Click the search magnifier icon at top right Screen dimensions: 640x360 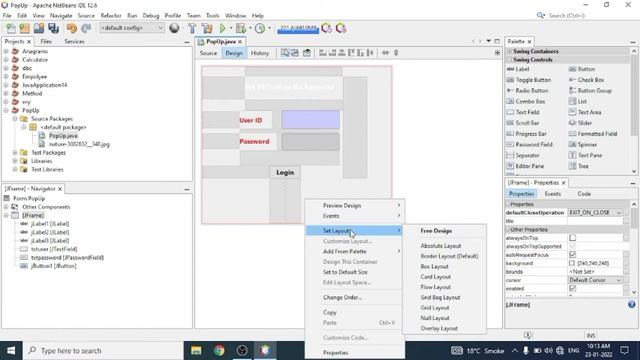(540, 15)
